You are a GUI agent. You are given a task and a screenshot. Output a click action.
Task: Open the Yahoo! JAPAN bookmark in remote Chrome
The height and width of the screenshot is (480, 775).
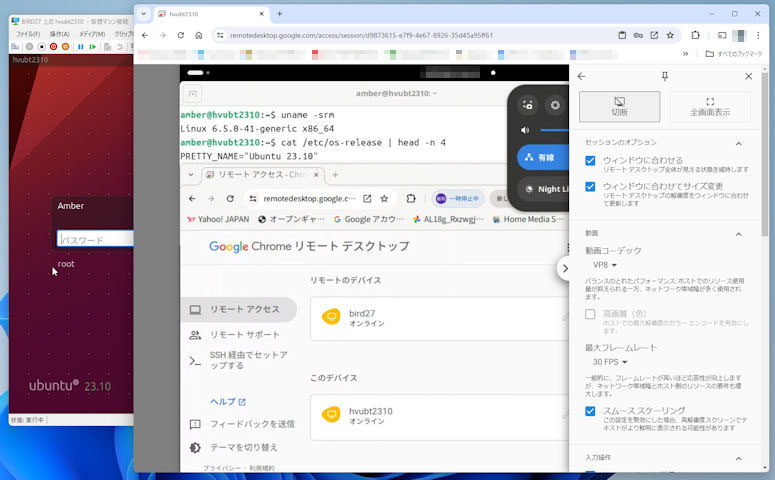click(x=218, y=219)
